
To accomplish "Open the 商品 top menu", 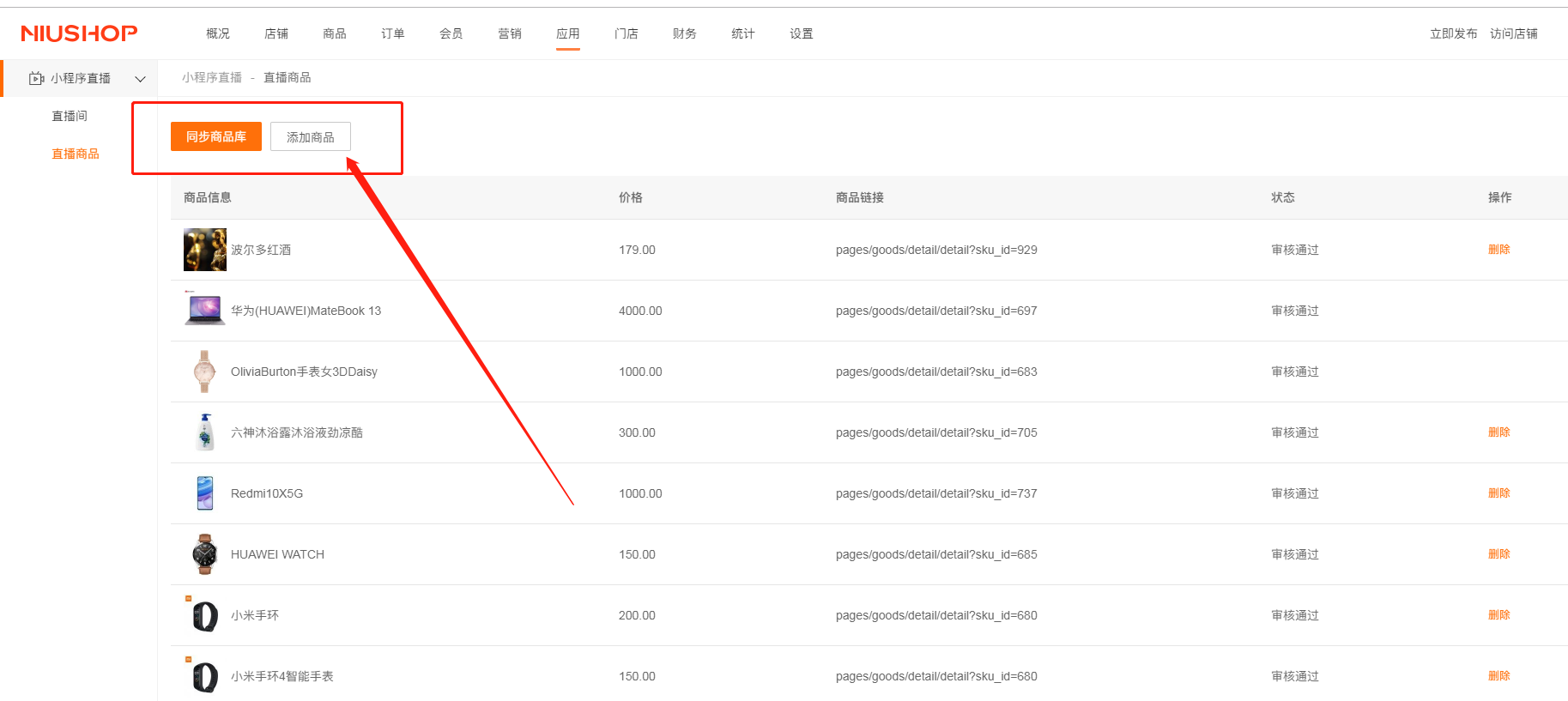I will 335,33.
